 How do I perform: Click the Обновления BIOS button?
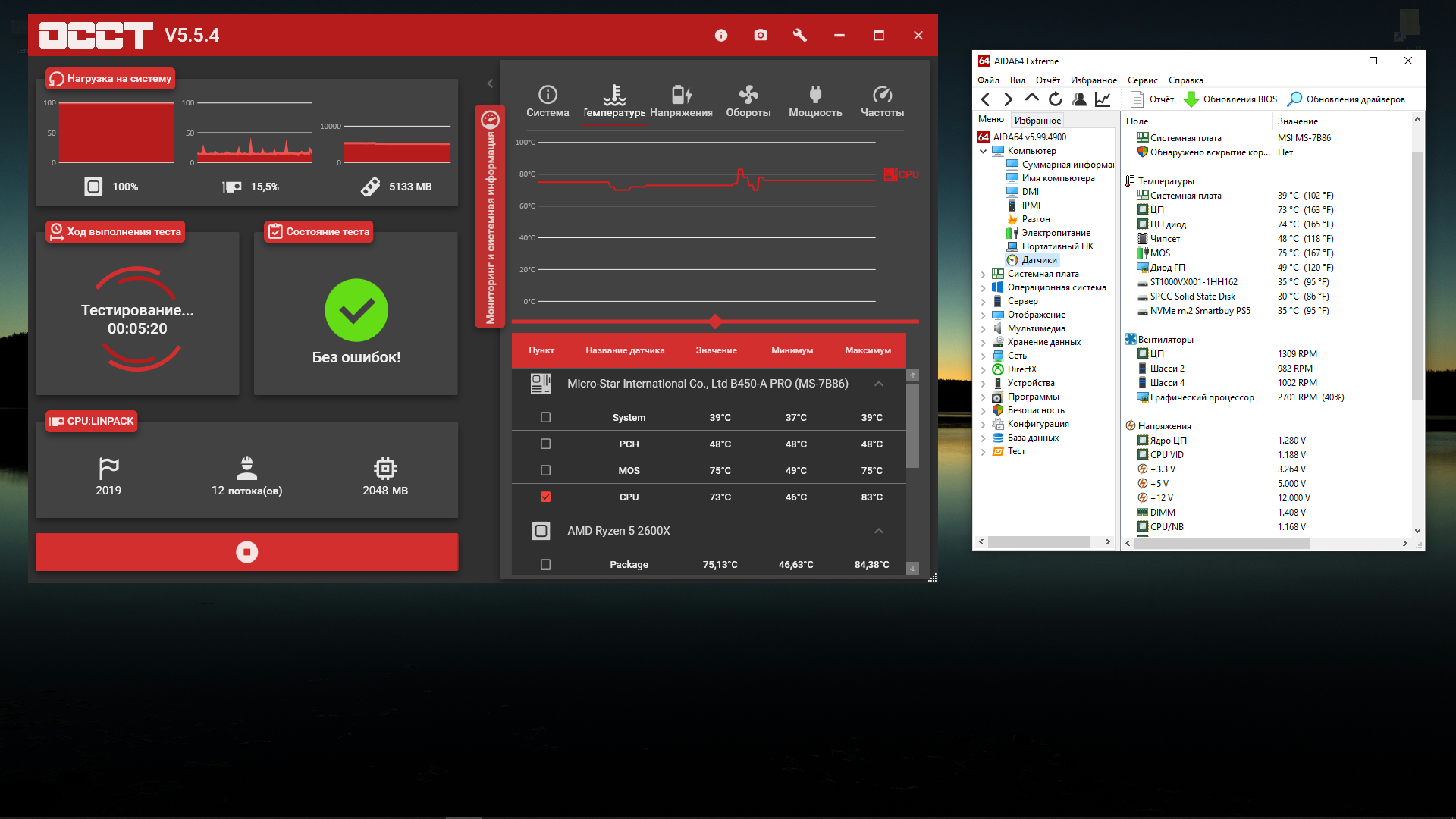[x=1231, y=99]
